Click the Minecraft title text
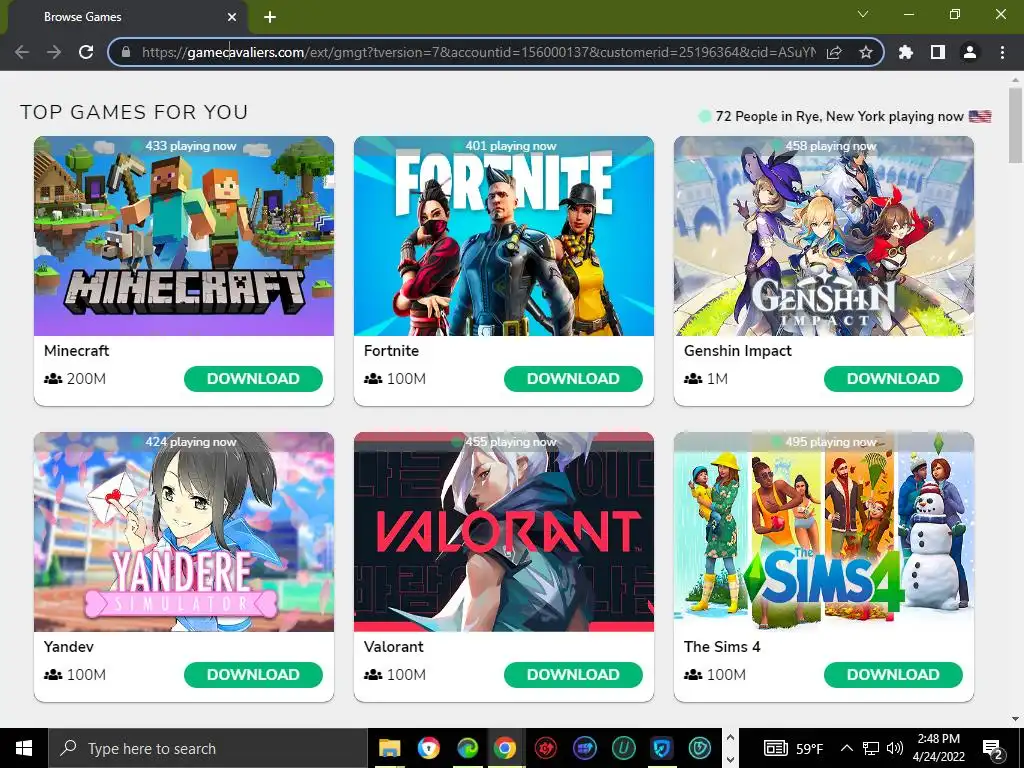This screenshot has height=768, width=1024. tap(76, 351)
